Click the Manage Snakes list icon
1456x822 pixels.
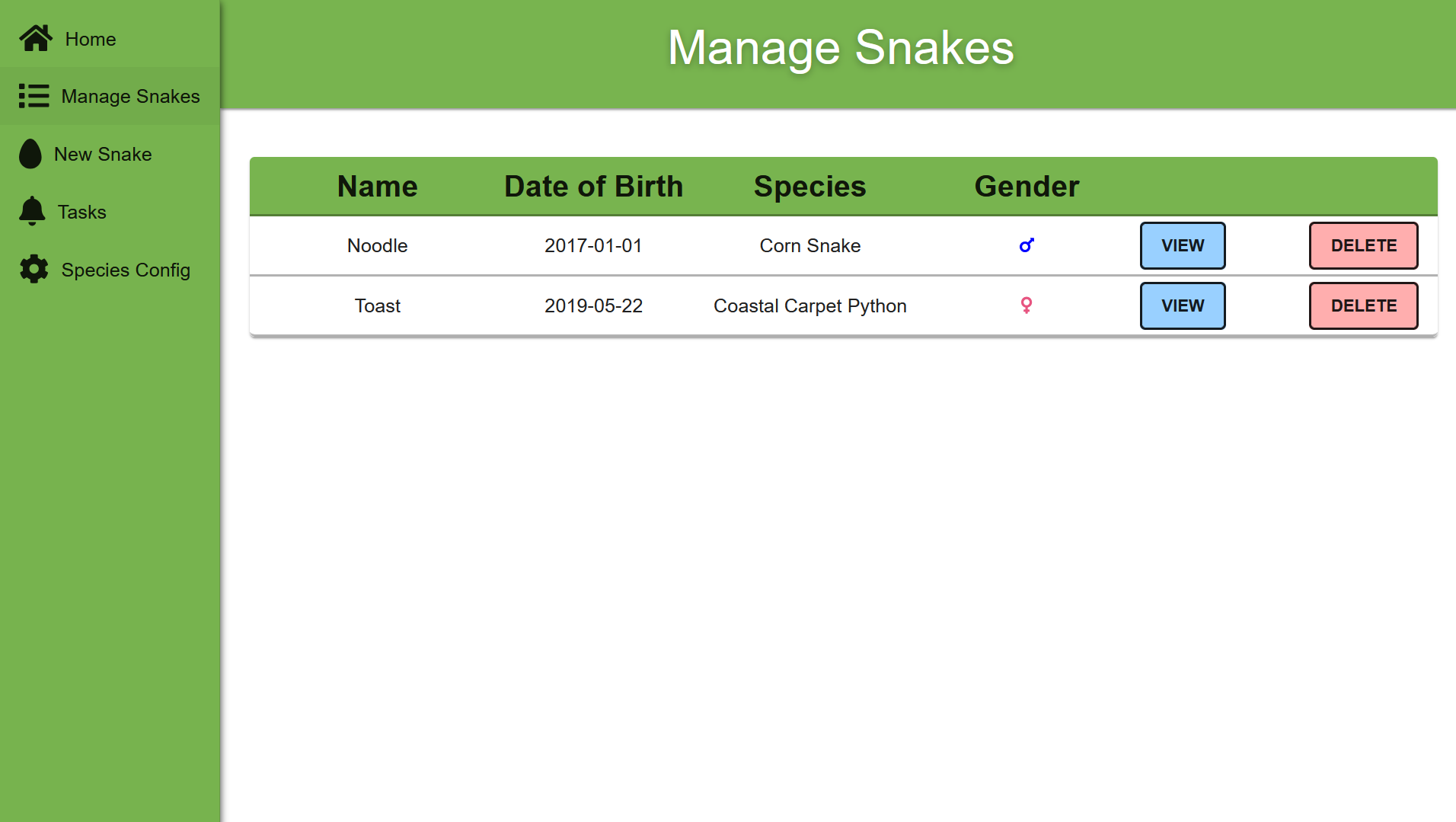(x=34, y=96)
